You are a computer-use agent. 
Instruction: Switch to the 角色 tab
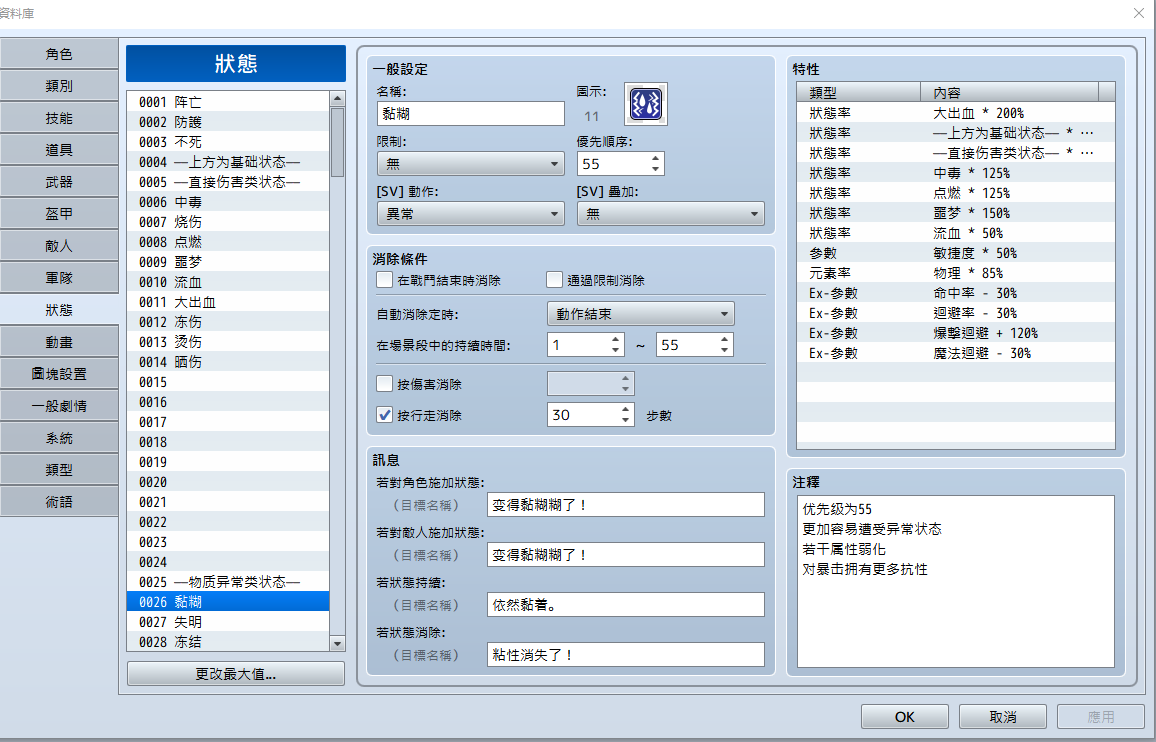click(x=59, y=54)
